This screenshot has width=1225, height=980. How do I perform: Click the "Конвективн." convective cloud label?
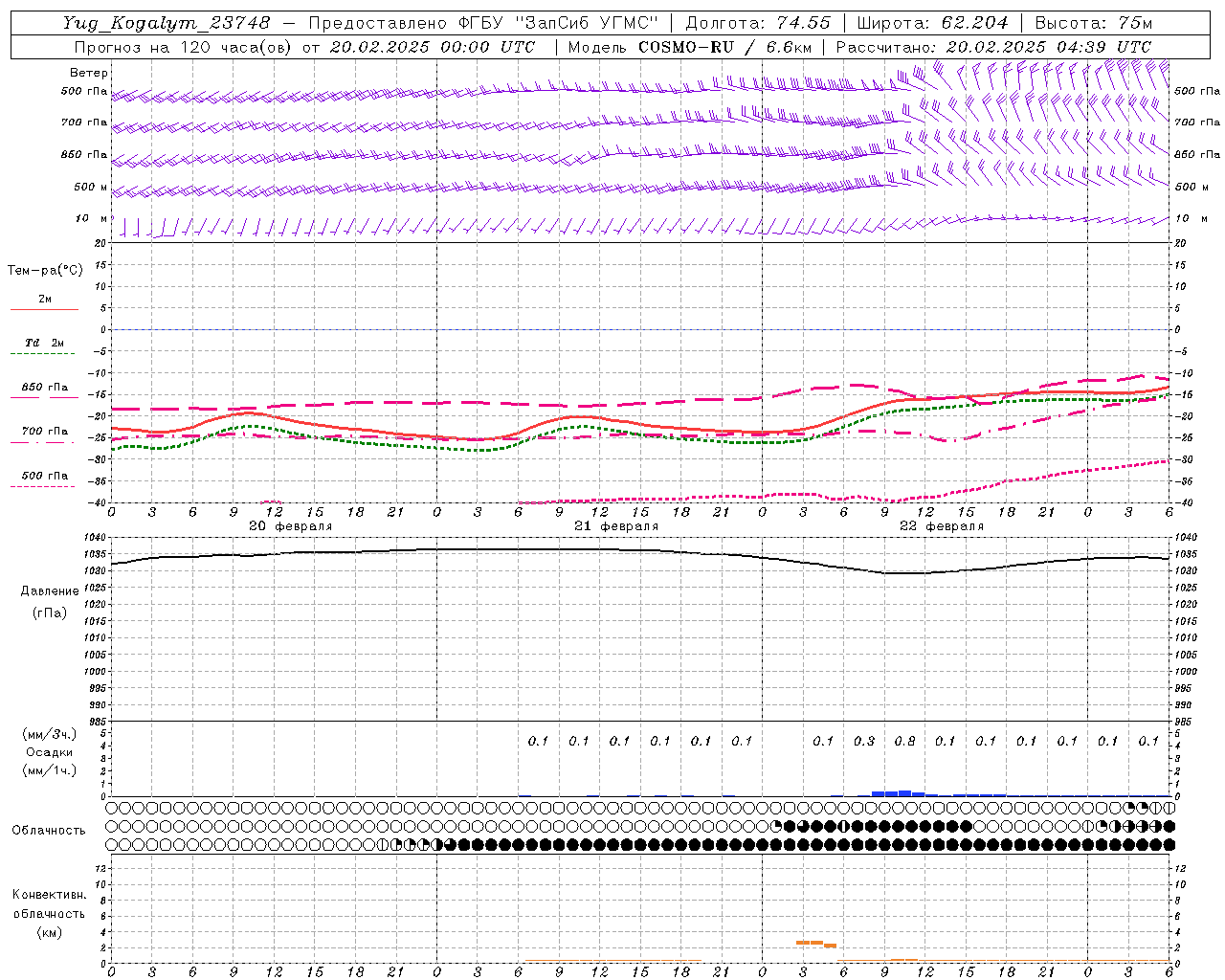coord(49,895)
